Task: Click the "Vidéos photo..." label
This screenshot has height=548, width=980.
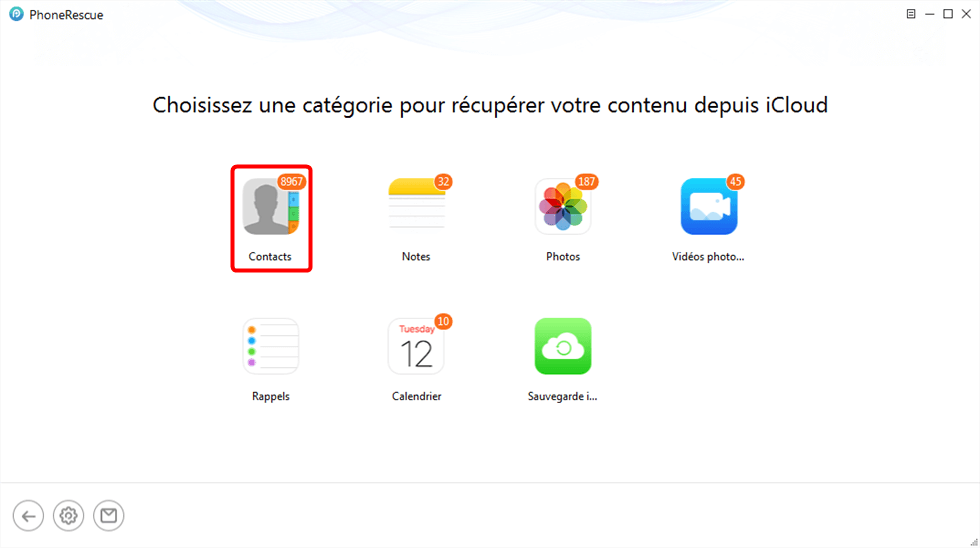Action: click(708, 256)
